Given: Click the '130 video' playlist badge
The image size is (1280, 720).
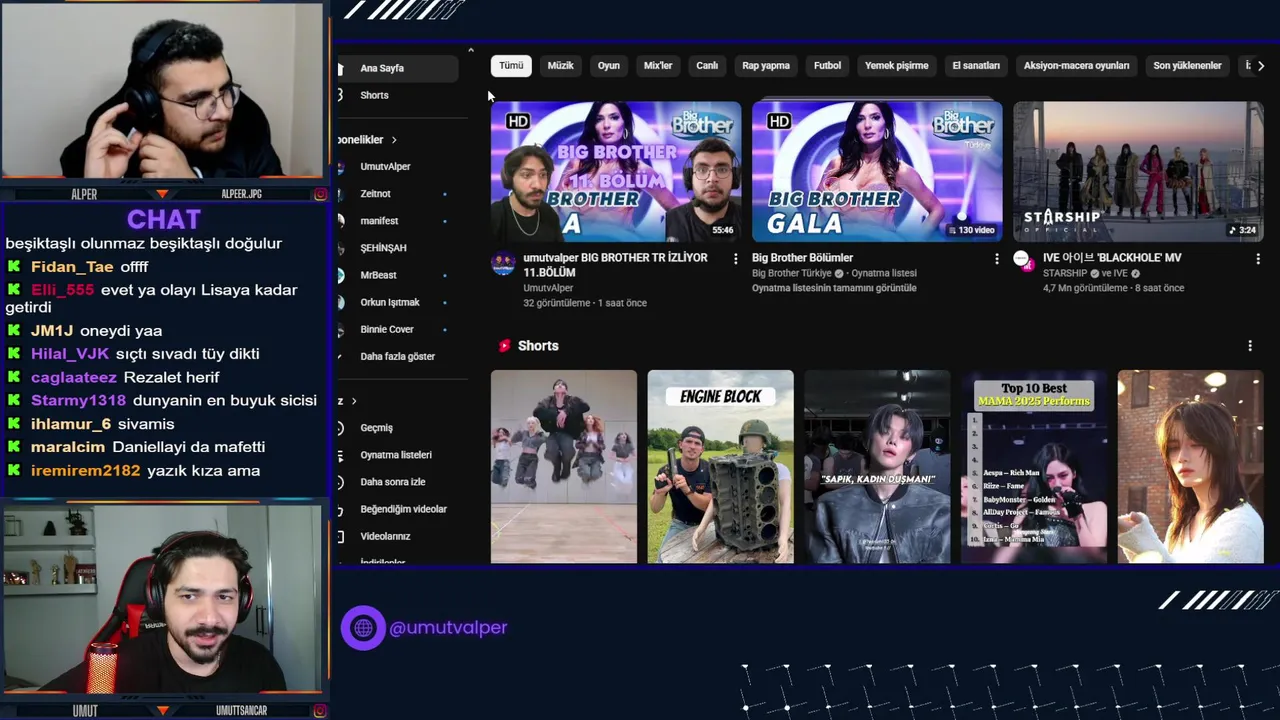Looking at the screenshot, I should click(x=970, y=230).
